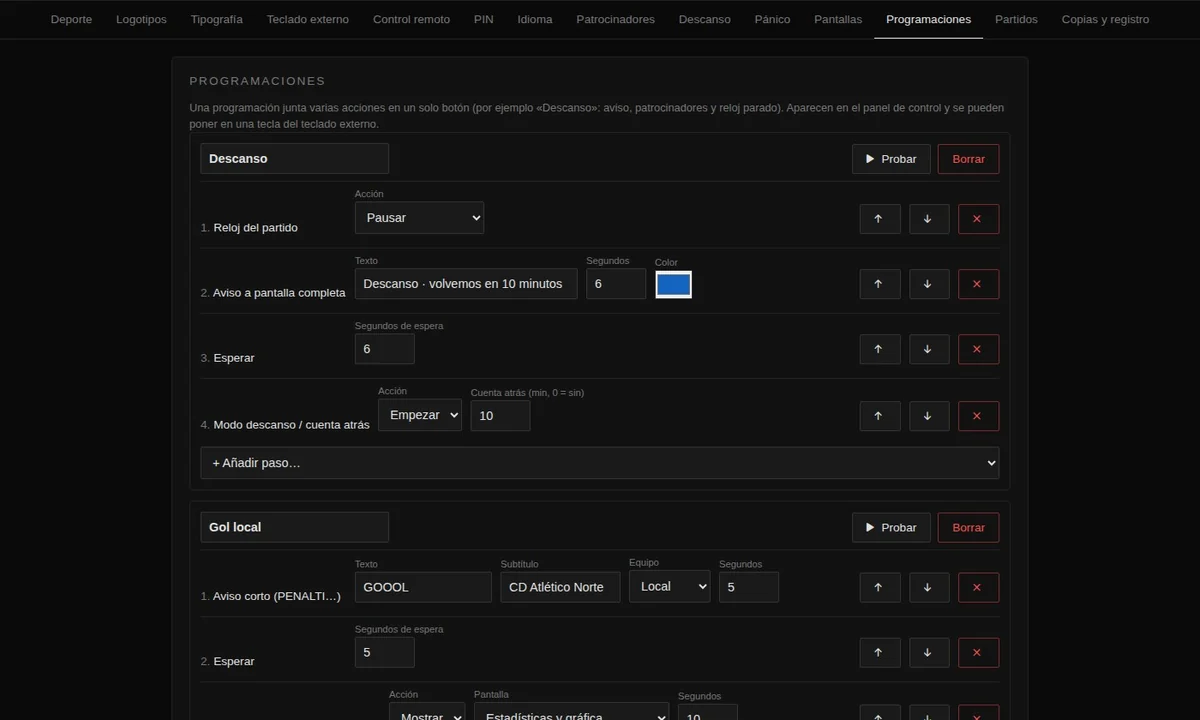1200x720 pixels.
Task: Go to the Tipografía tab
Action: (x=217, y=19)
